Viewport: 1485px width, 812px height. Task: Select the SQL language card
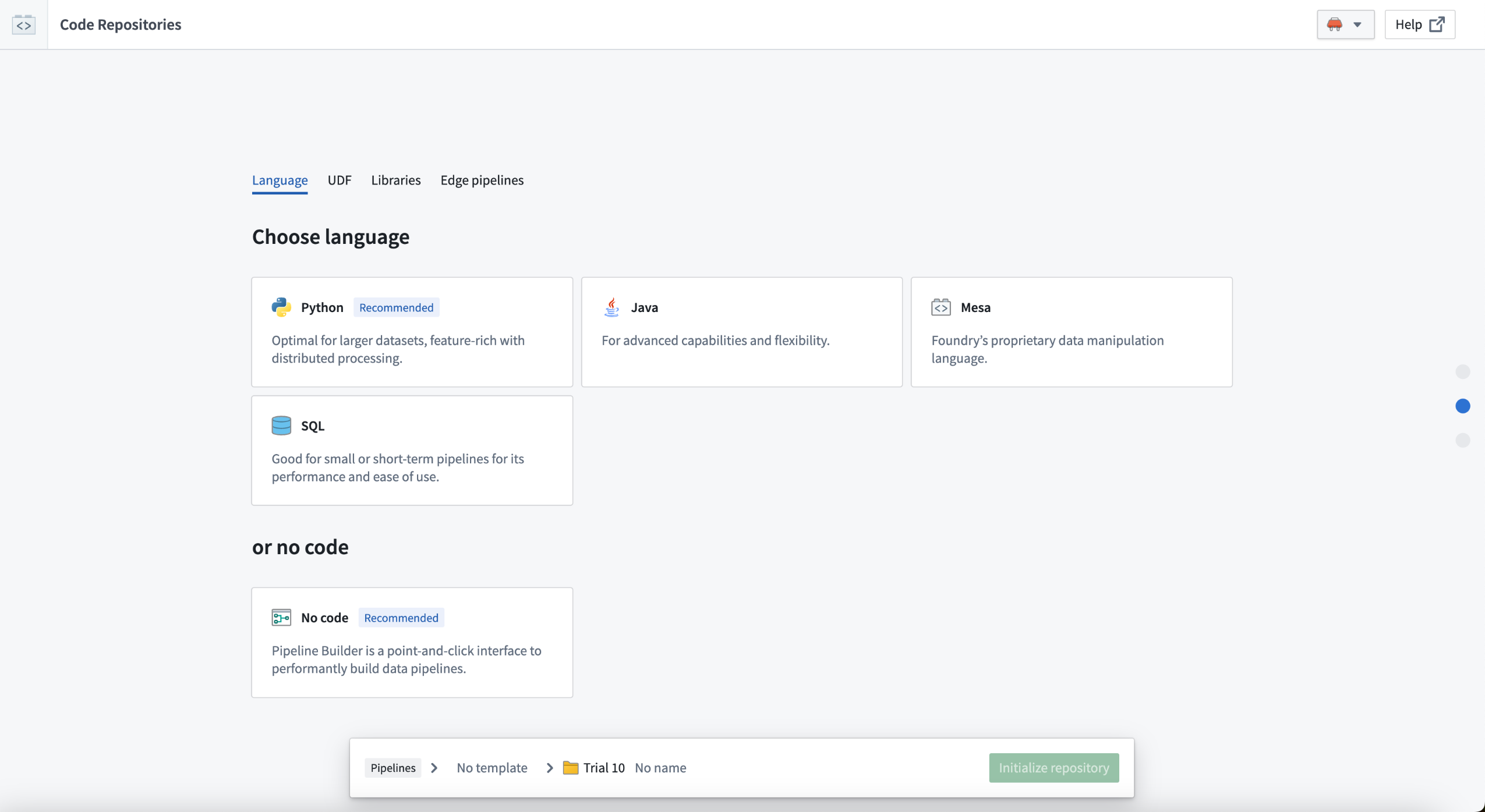pyautogui.click(x=412, y=450)
